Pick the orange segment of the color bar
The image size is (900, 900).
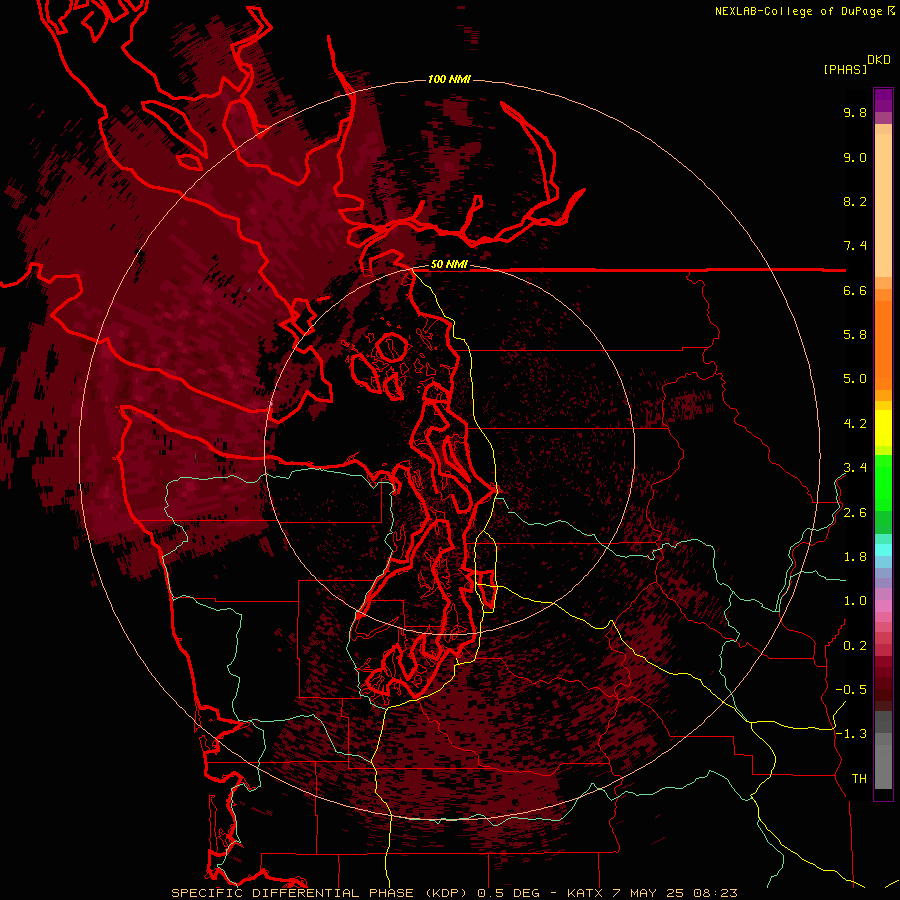[x=883, y=344]
